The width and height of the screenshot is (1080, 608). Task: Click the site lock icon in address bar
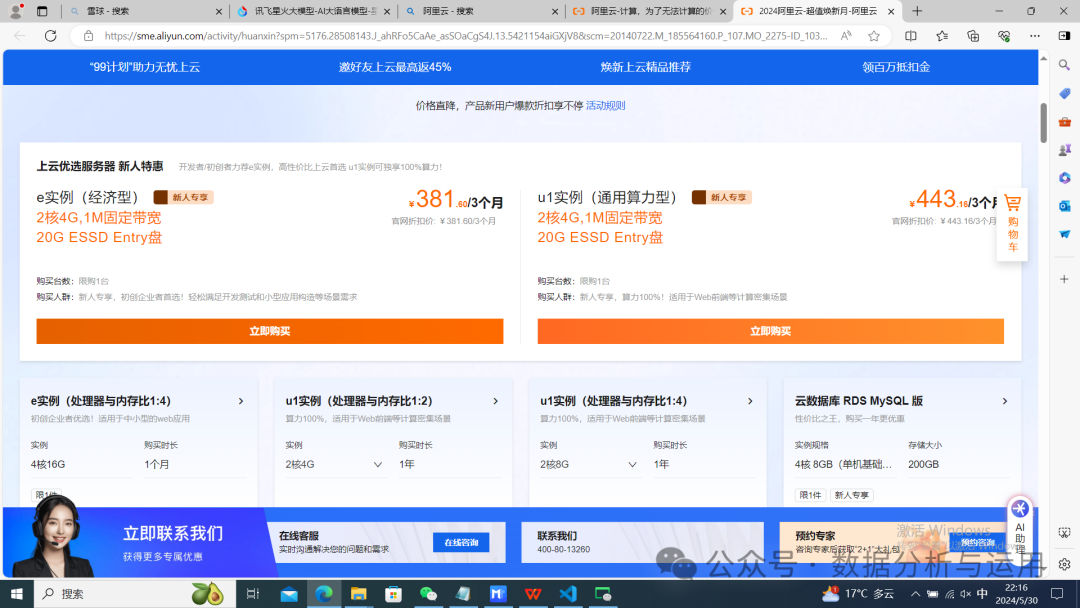point(88,36)
